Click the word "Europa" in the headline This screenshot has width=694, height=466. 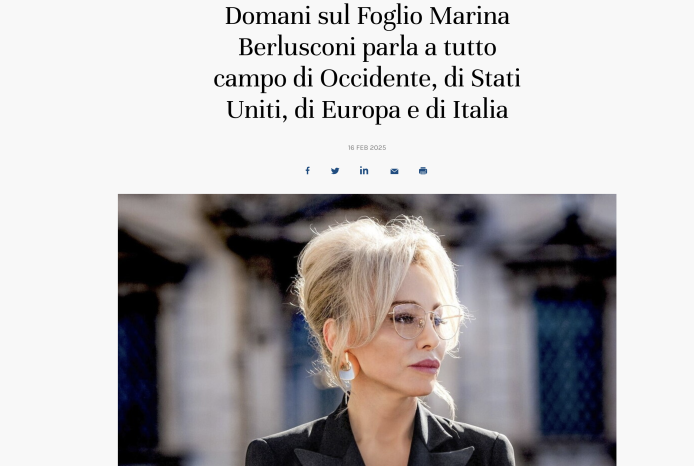coord(361,110)
